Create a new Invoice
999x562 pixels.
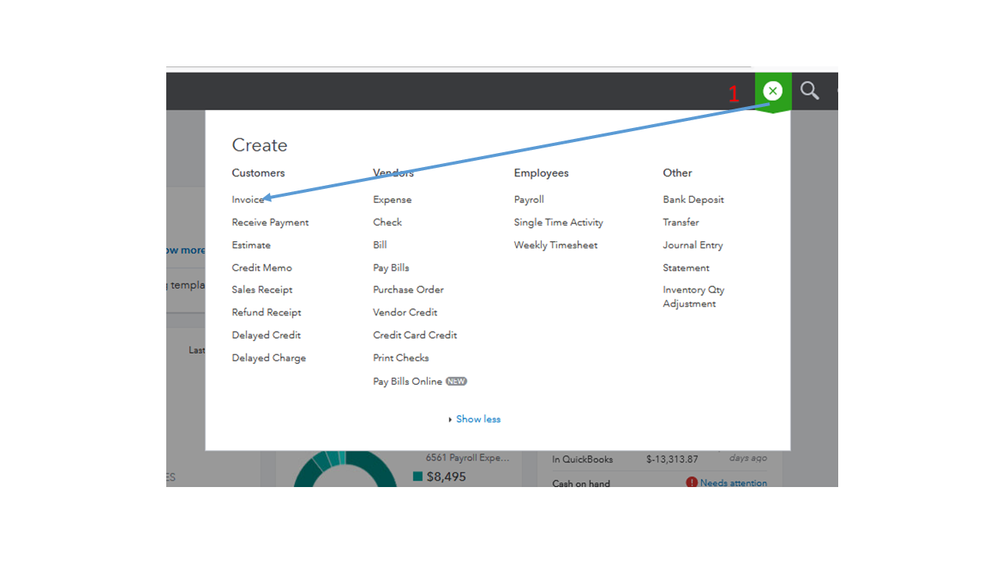coord(248,199)
